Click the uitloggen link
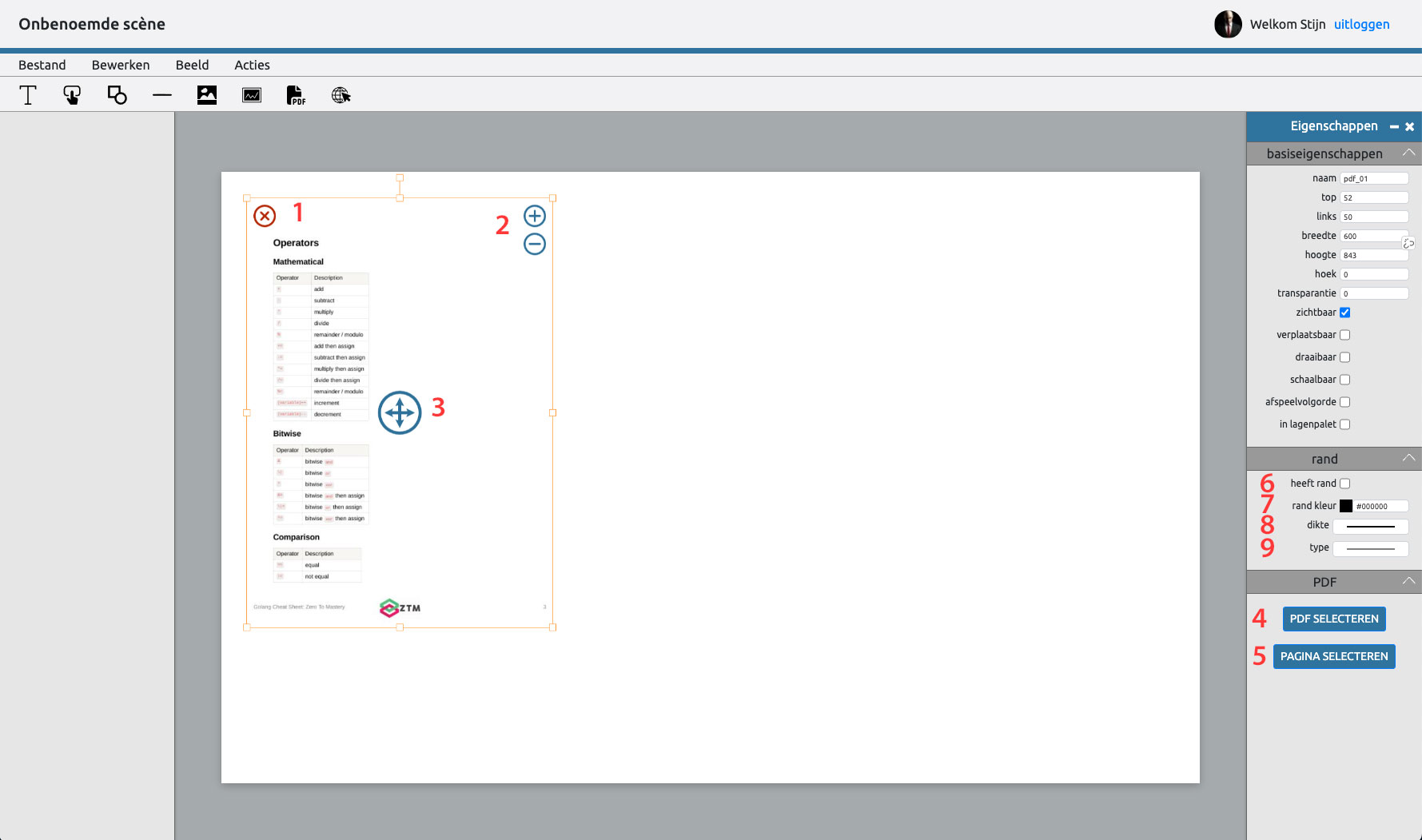The image size is (1422, 840). 1361,25
